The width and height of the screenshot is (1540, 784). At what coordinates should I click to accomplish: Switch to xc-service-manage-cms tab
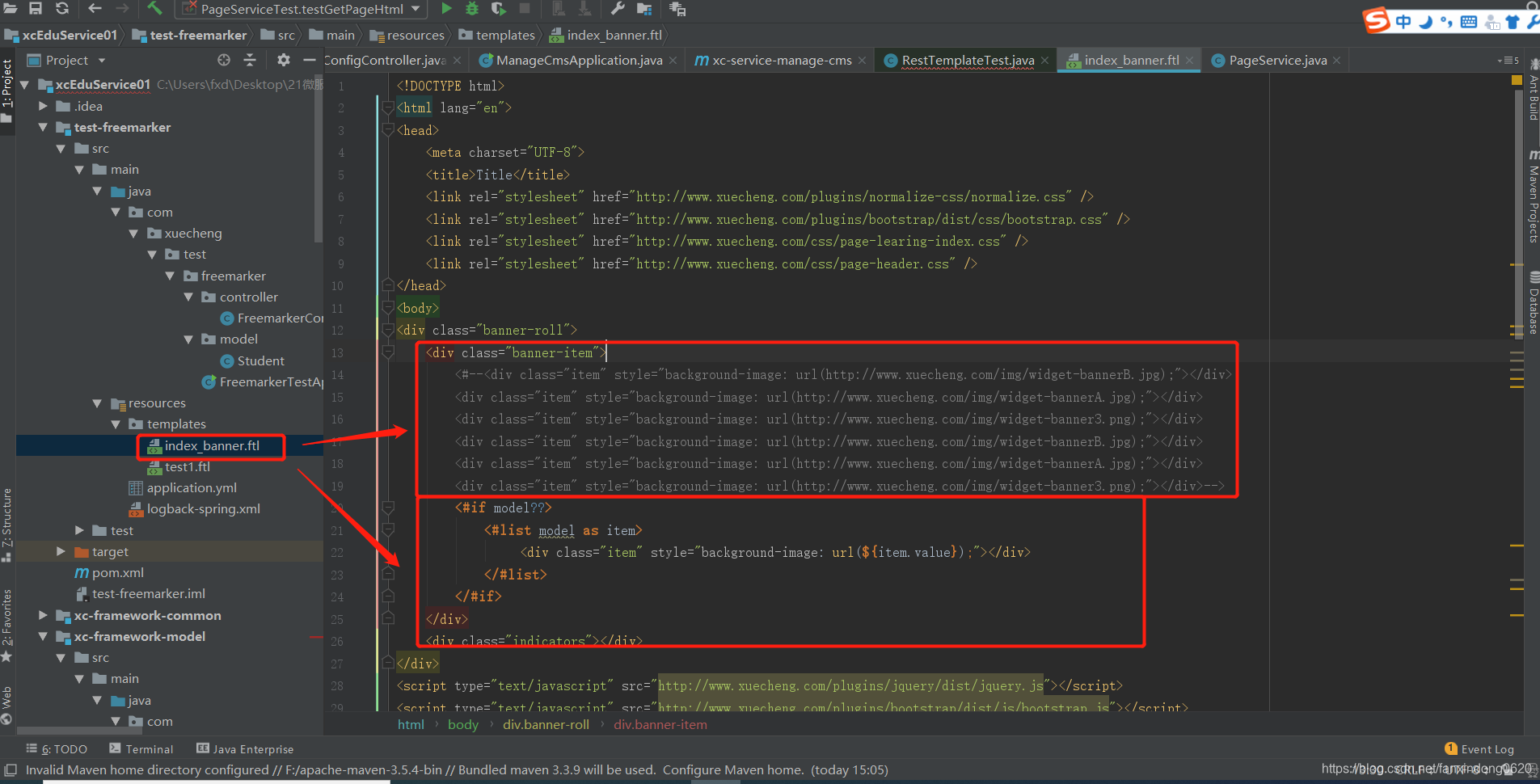(781, 60)
